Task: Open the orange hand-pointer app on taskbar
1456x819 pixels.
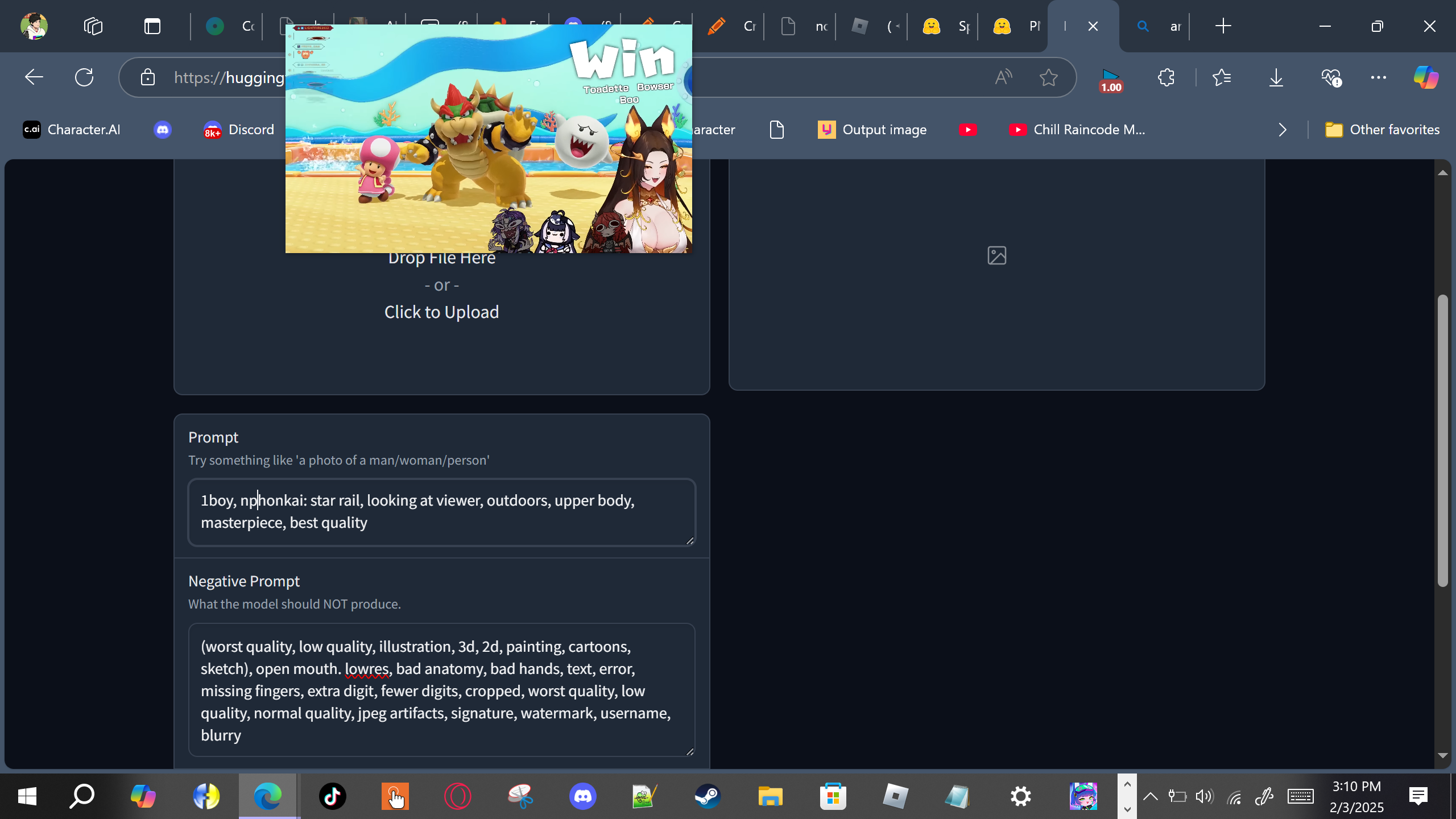Action: (395, 796)
